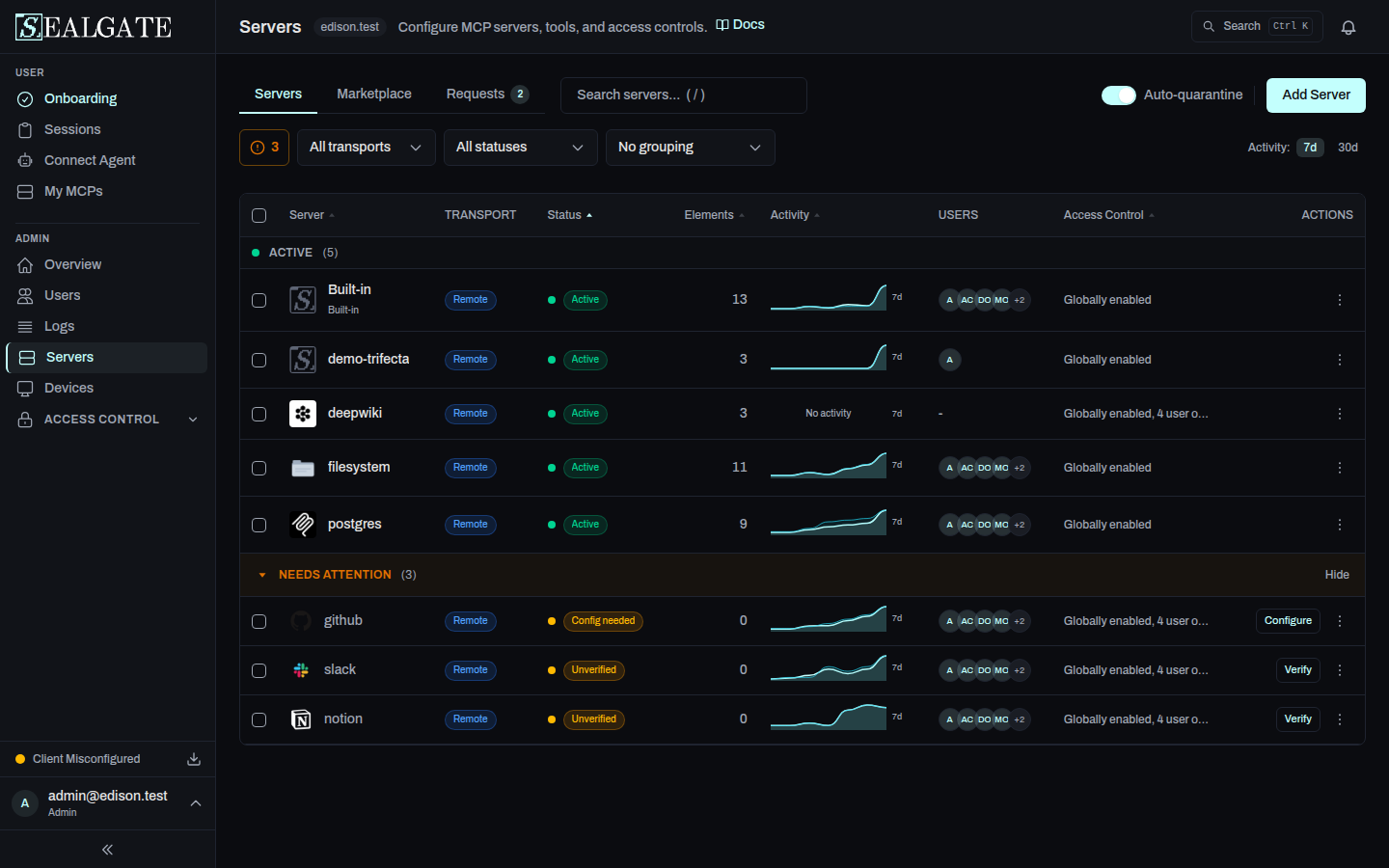
Task: Click the A avatar in demo-trifecta users
Action: coord(950,360)
